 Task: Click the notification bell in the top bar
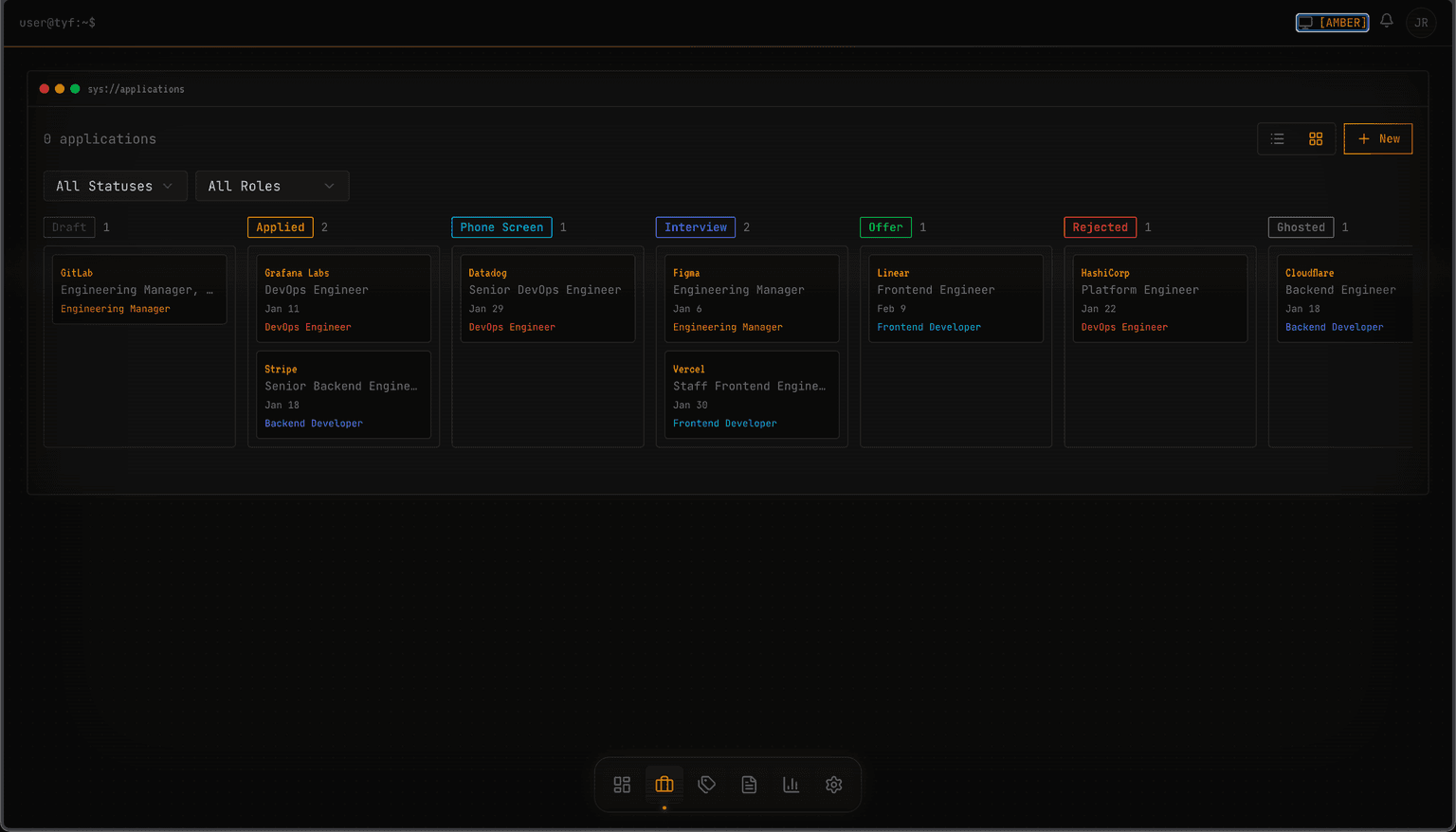[1386, 21]
